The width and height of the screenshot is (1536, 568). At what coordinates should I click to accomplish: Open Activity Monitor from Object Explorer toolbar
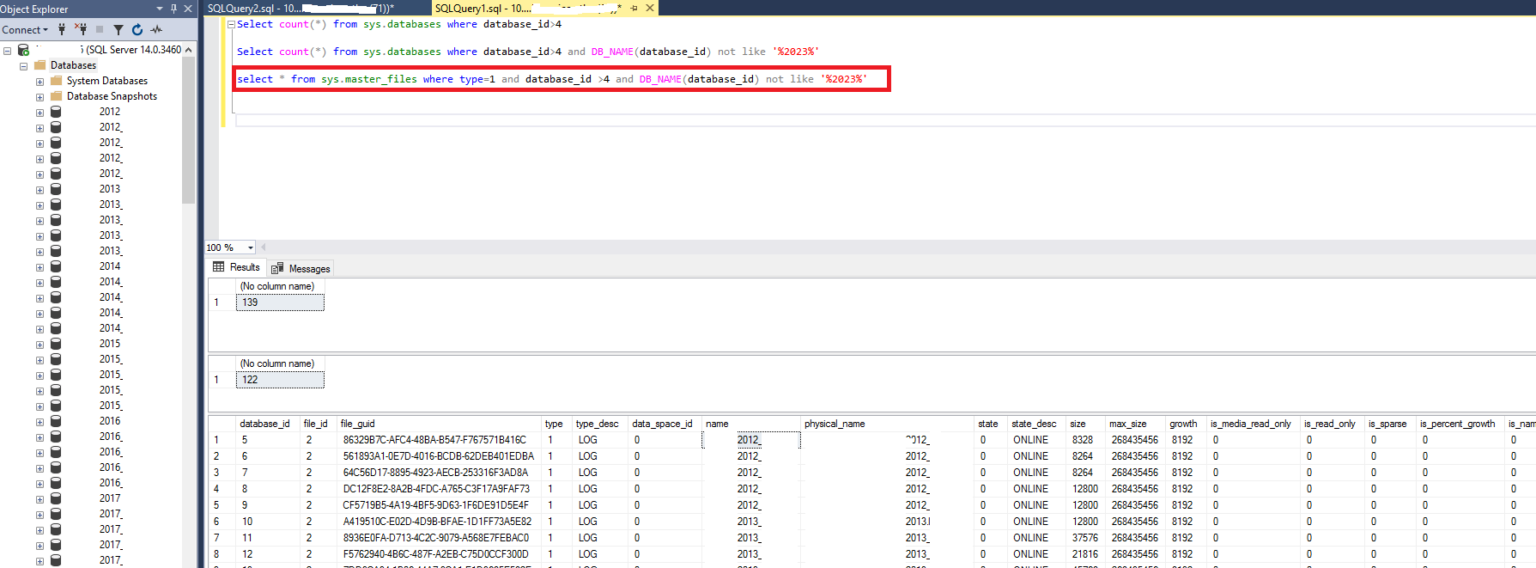tap(156, 30)
